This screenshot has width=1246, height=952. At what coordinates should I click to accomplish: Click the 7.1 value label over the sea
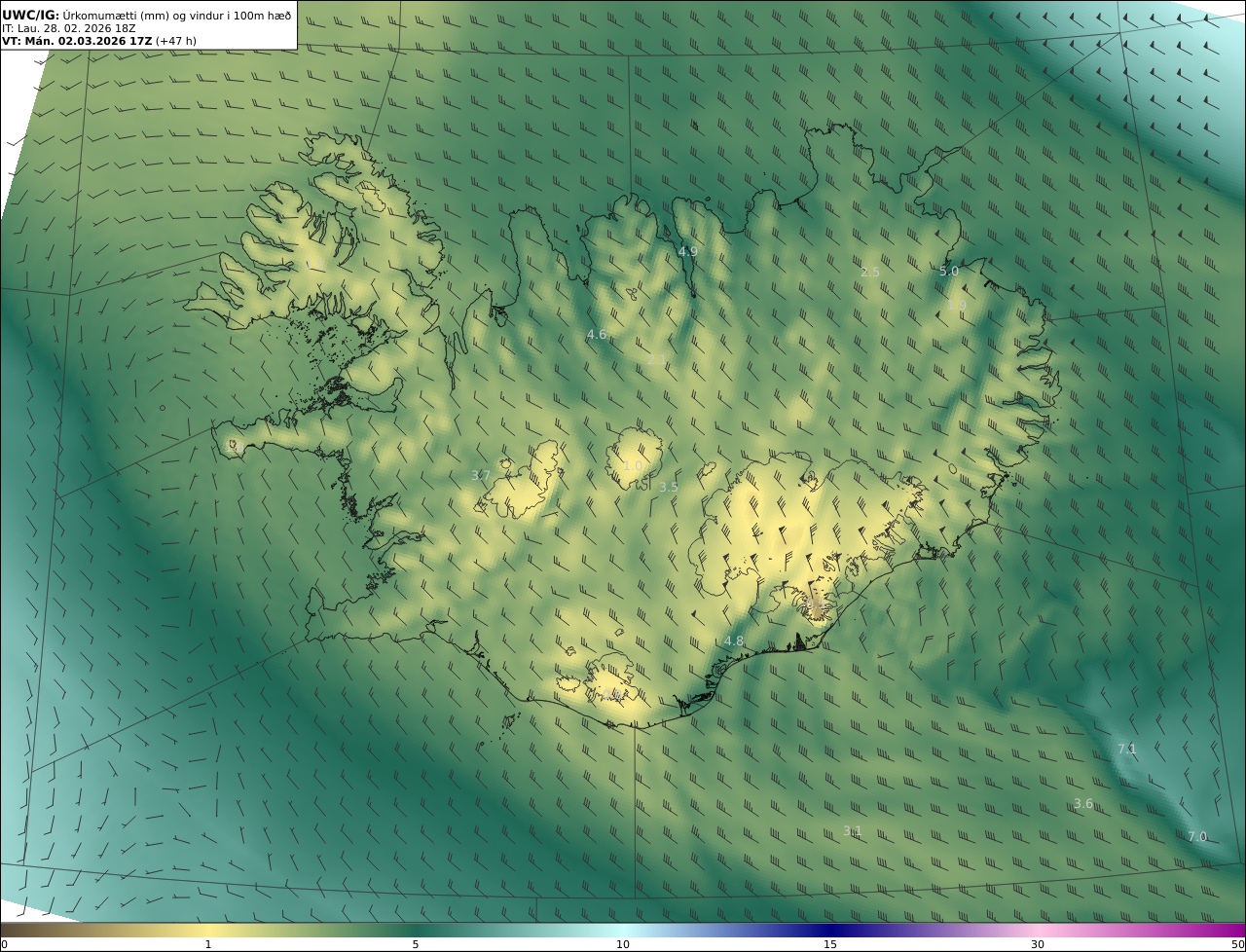[1127, 749]
